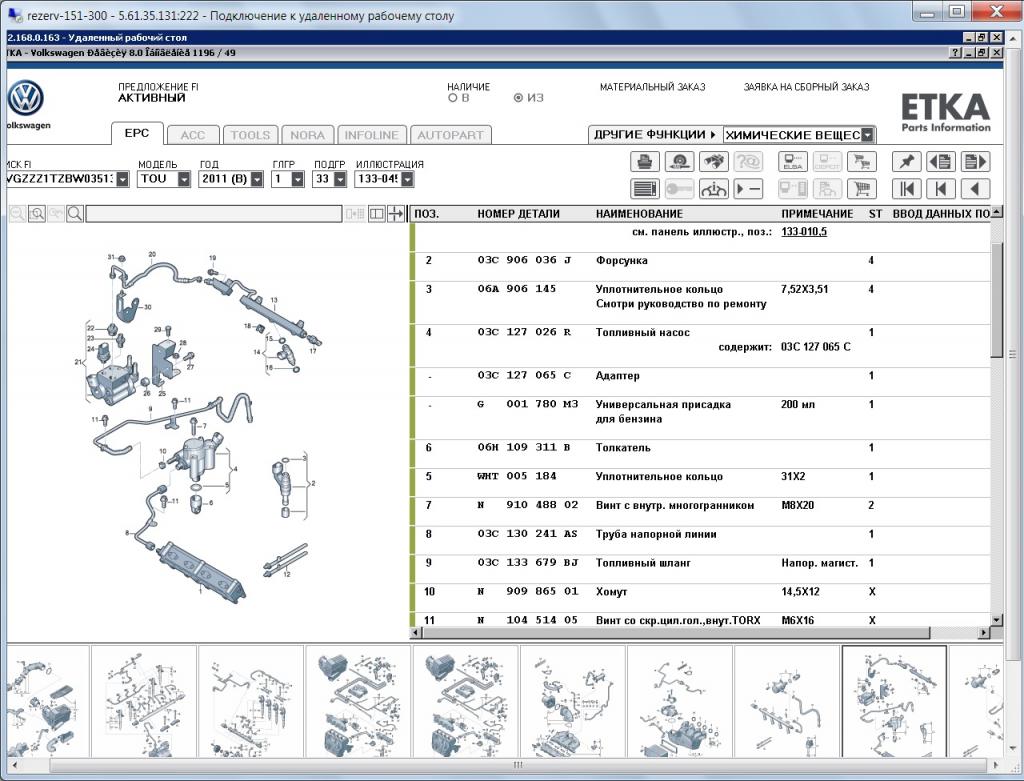Image resolution: width=1024 pixels, height=781 pixels.
Task: Click the НАИМЕНОВАНИЕ column header
Action: tap(639, 214)
